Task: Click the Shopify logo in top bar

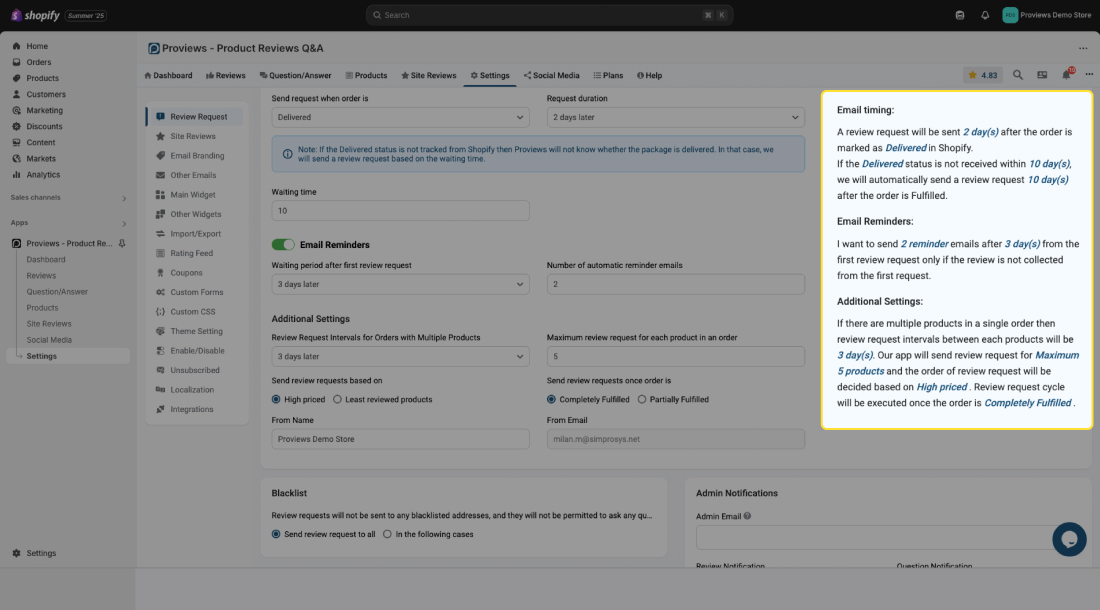Action: (35, 15)
